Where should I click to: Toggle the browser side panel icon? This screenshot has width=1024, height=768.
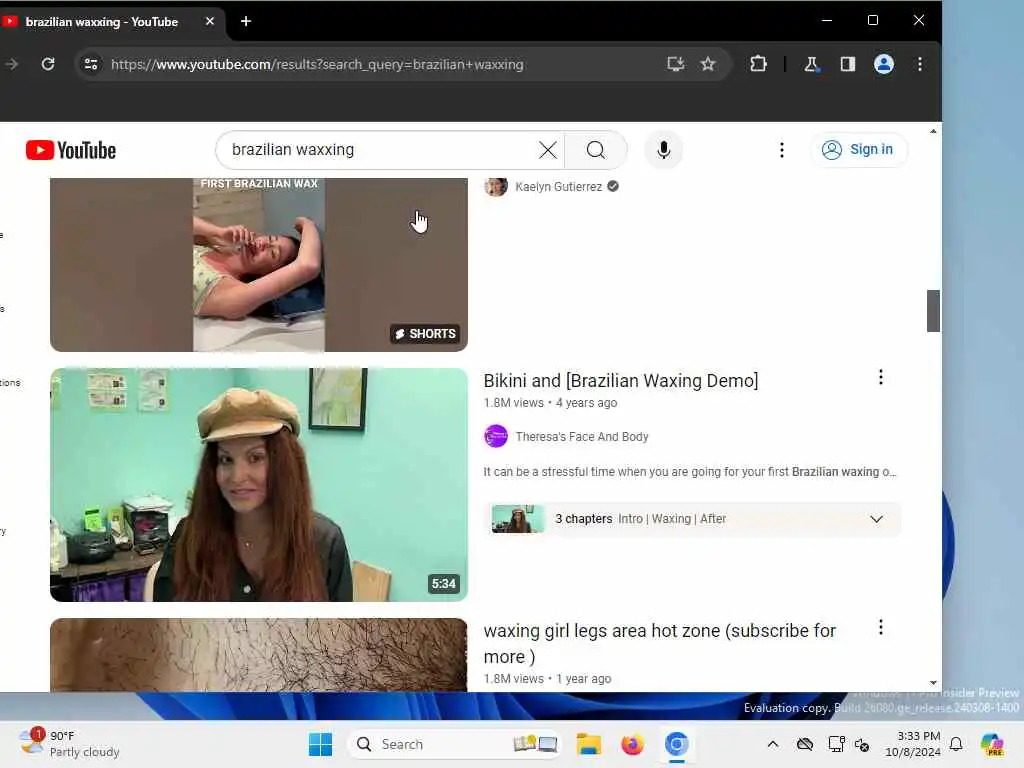point(848,64)
